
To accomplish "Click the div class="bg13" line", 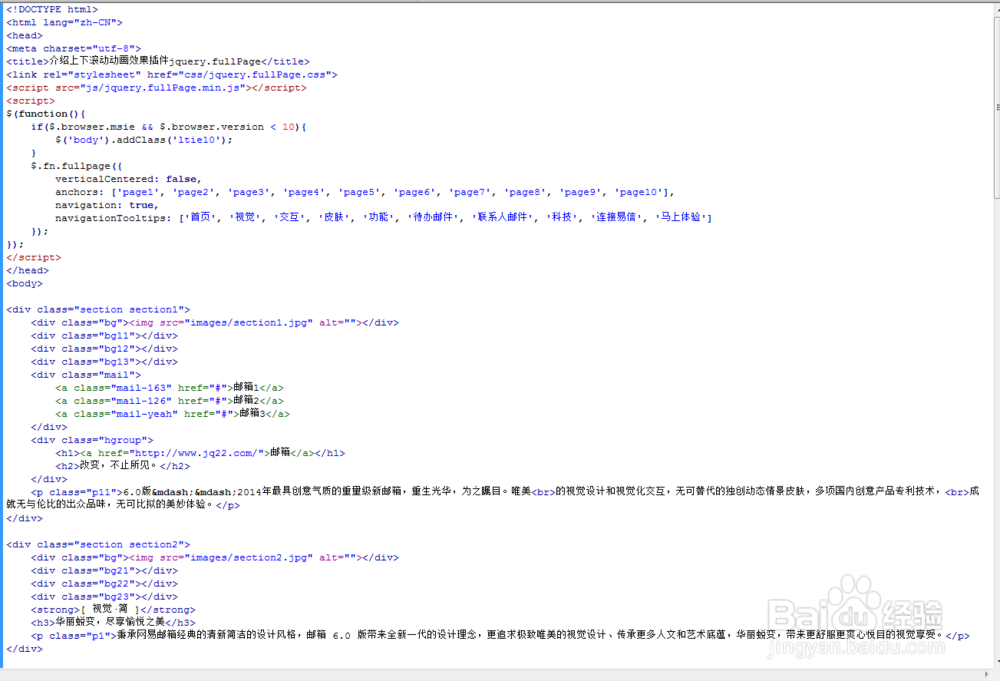I will pyautogui.click(x=105, y=362).
